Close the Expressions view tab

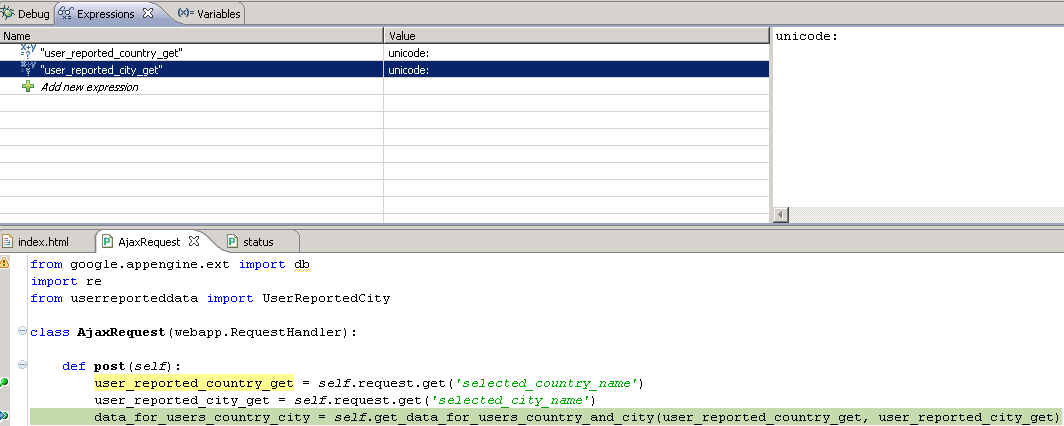point(148,13)
